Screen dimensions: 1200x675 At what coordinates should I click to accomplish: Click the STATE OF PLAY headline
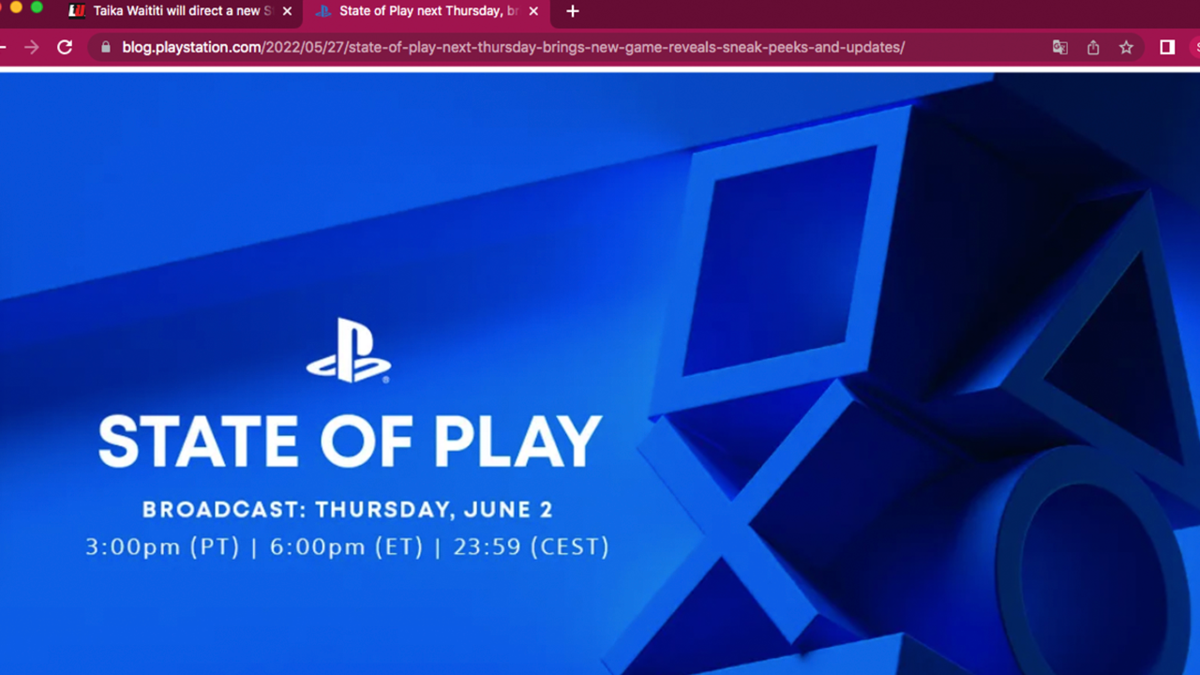coord(350,441)
